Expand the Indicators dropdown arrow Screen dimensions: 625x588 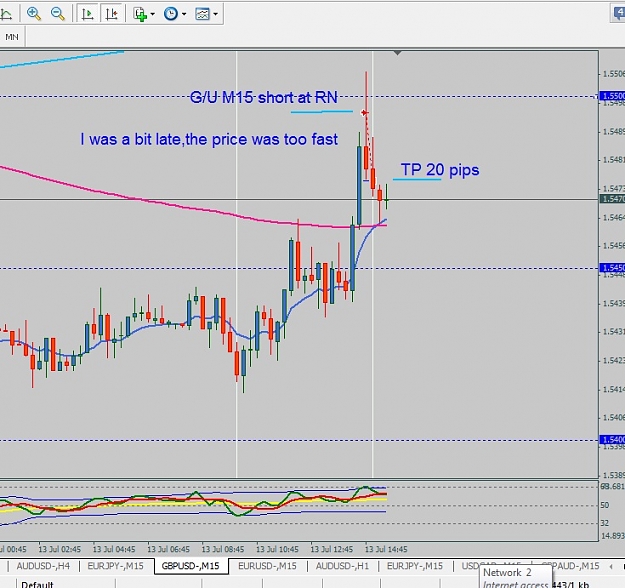[x=152, y=14]
